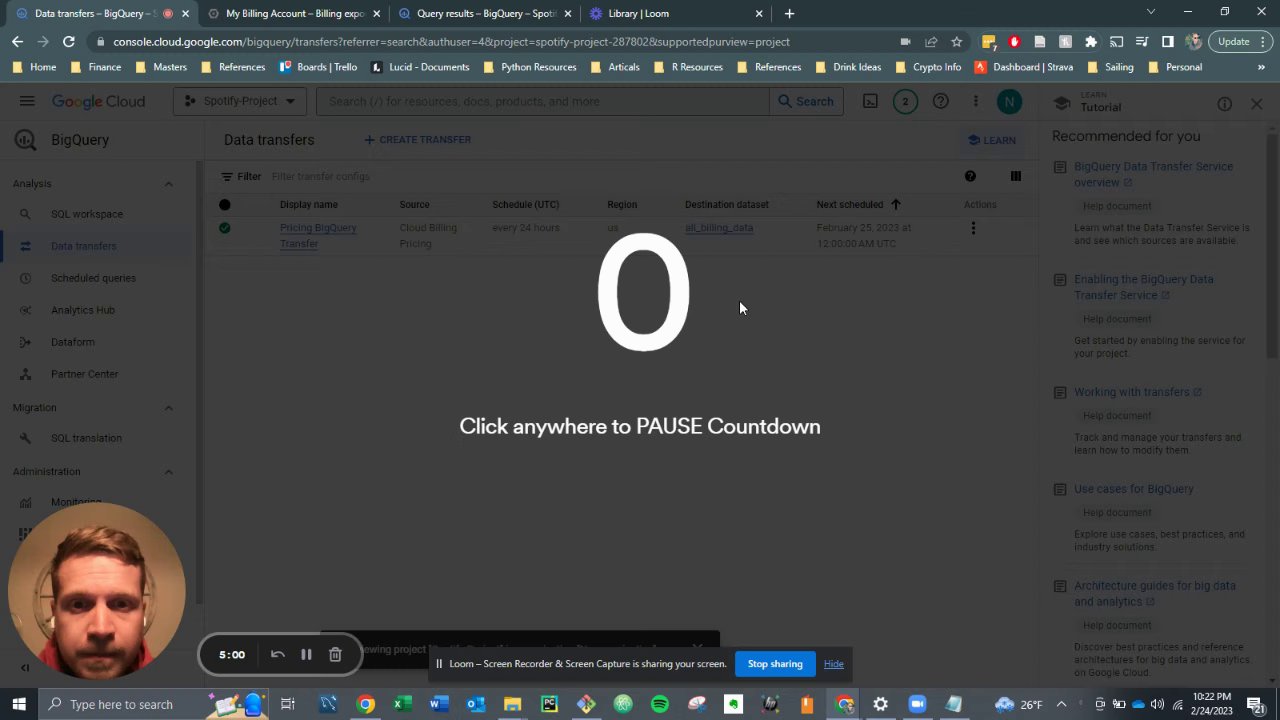This screenshot has height=720, width=1280.
Task: Show hidden system tray icons
Action: (x=1063, y=704)
